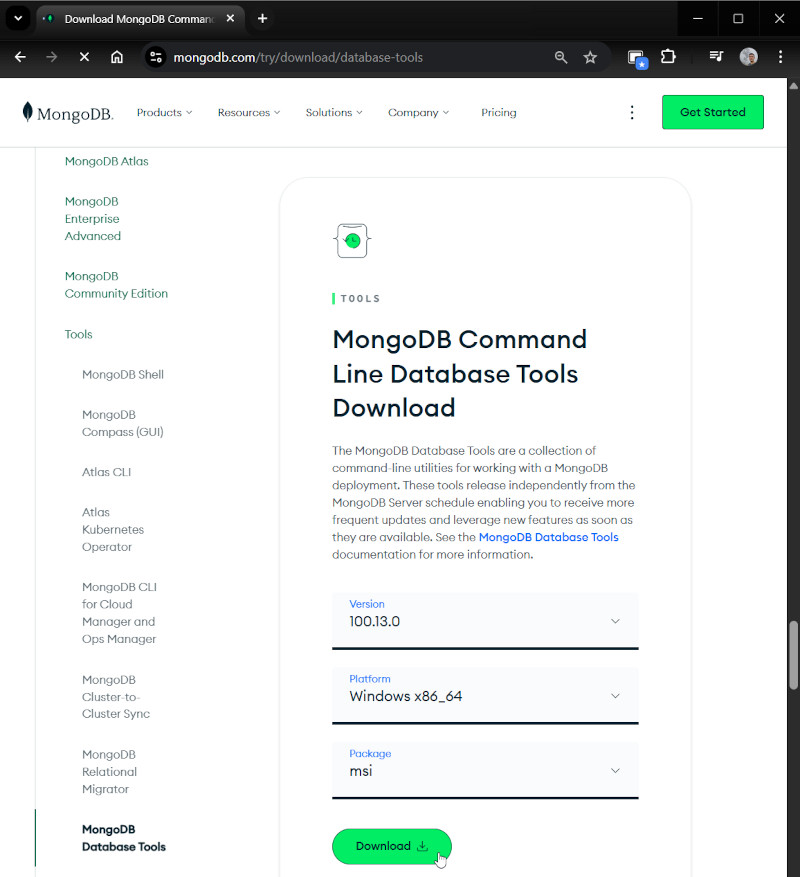
Task: View site information icon in address bar
Action: tap(156, 57)
